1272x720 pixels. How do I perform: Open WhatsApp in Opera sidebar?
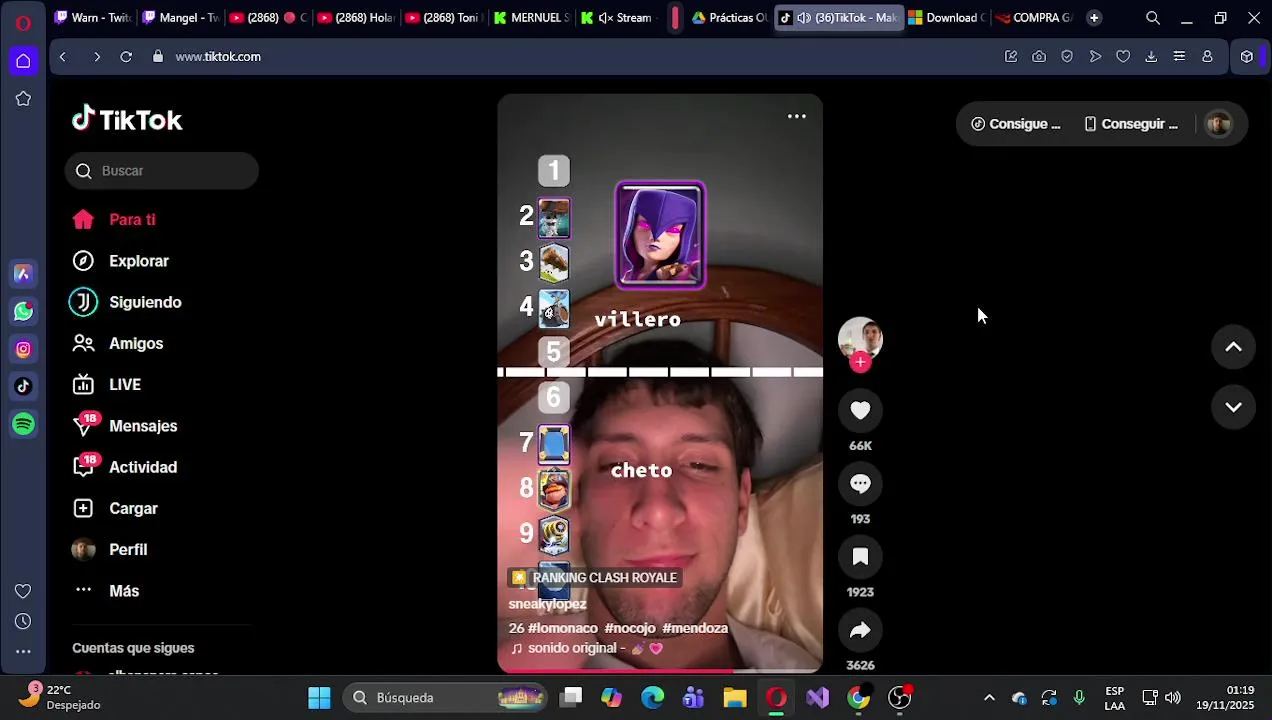click(x=23, y=312)
